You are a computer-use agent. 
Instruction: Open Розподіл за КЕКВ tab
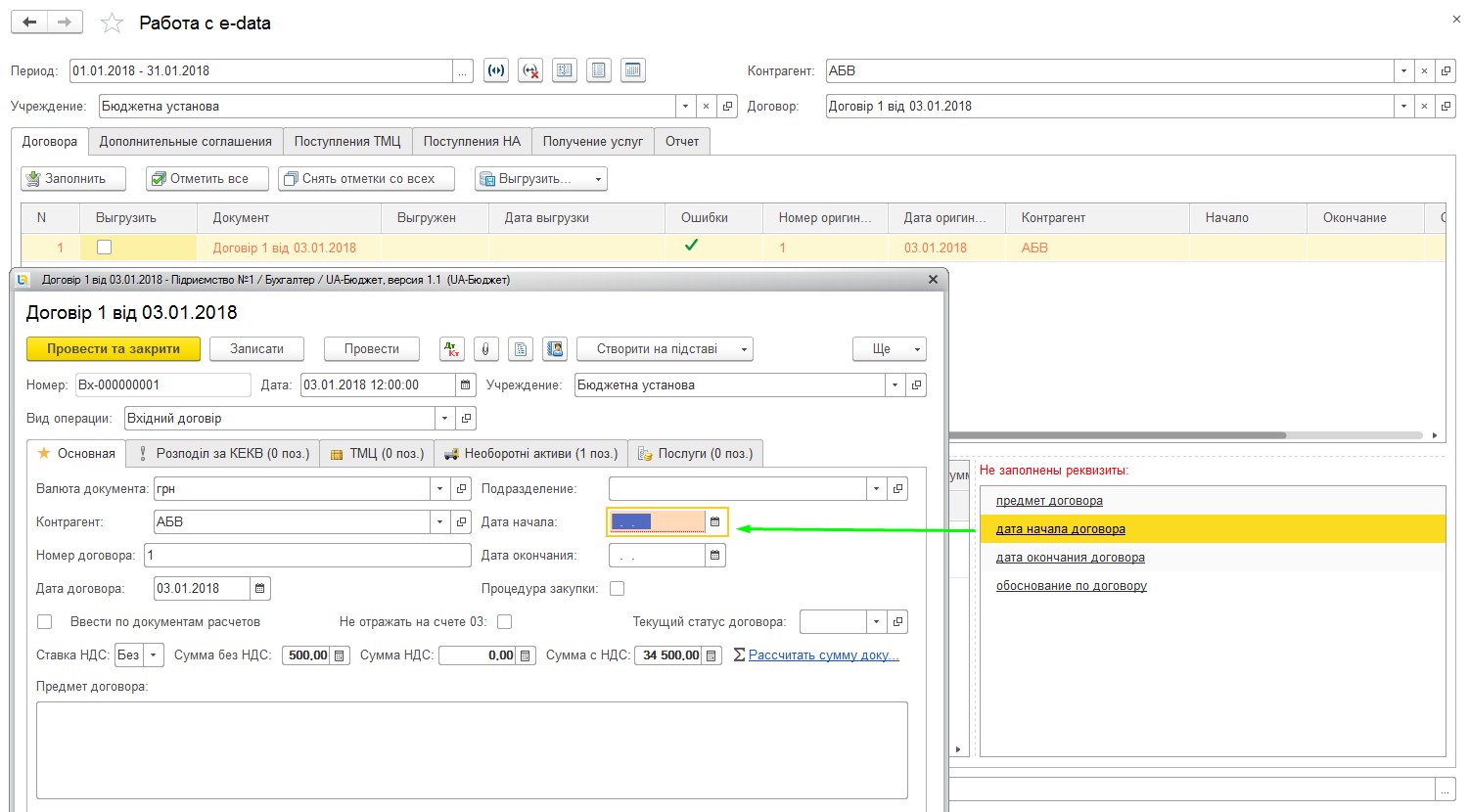pos(224,453)
